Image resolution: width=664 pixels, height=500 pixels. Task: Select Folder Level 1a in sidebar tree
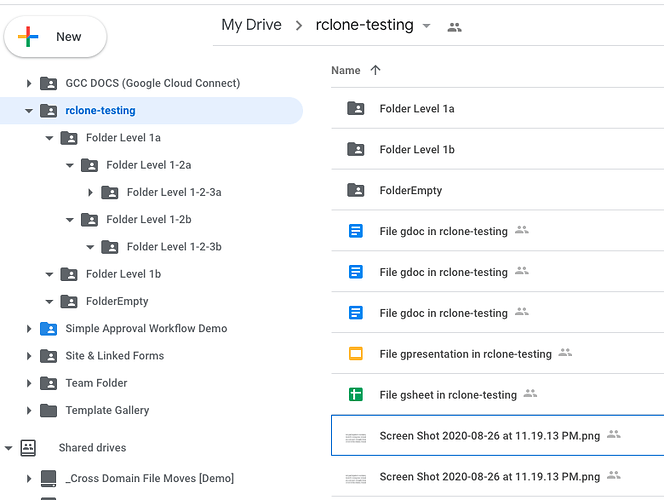click(123, 138)
